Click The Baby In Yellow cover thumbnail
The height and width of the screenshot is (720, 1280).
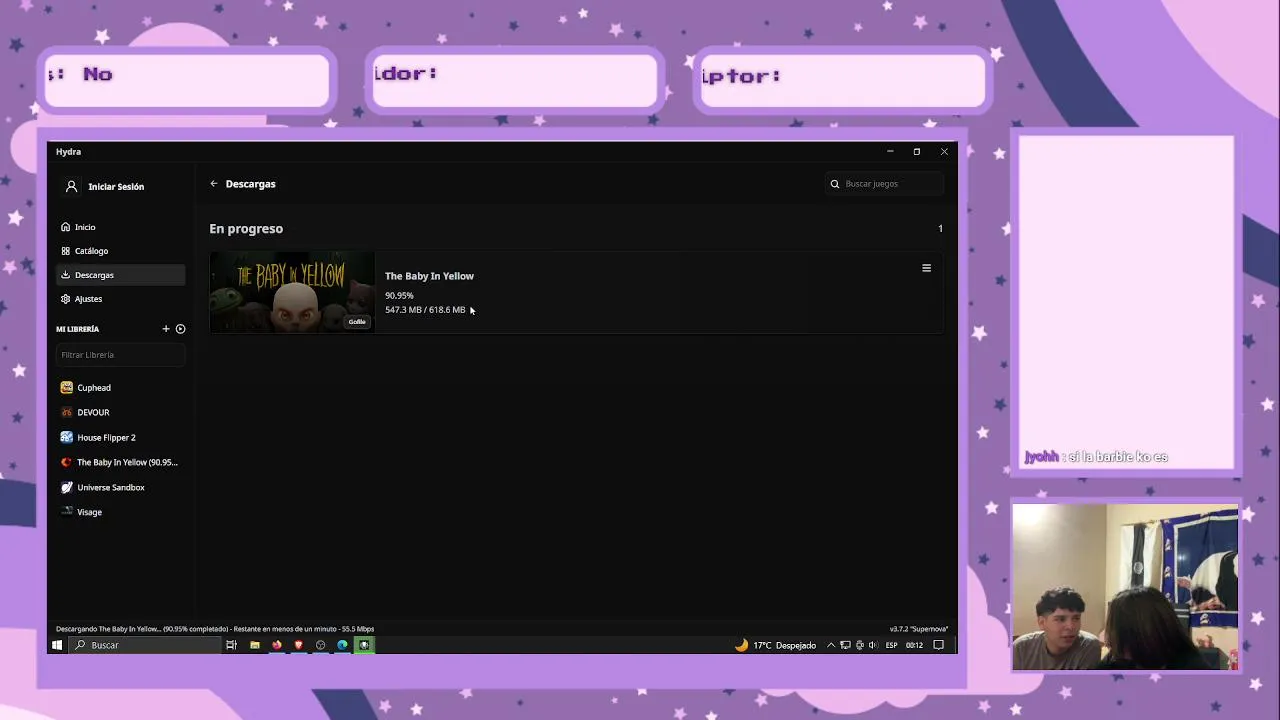click(x=291, y=292)
